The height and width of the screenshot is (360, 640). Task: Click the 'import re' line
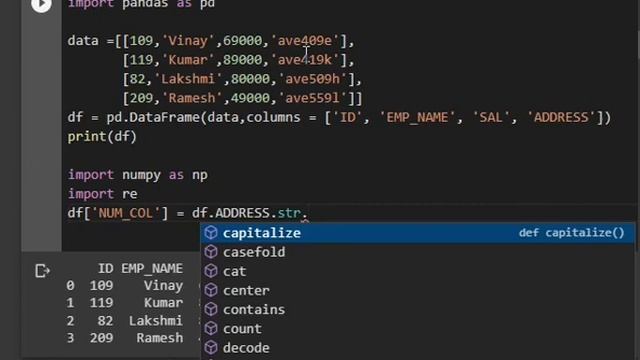(x=102, y=194)
